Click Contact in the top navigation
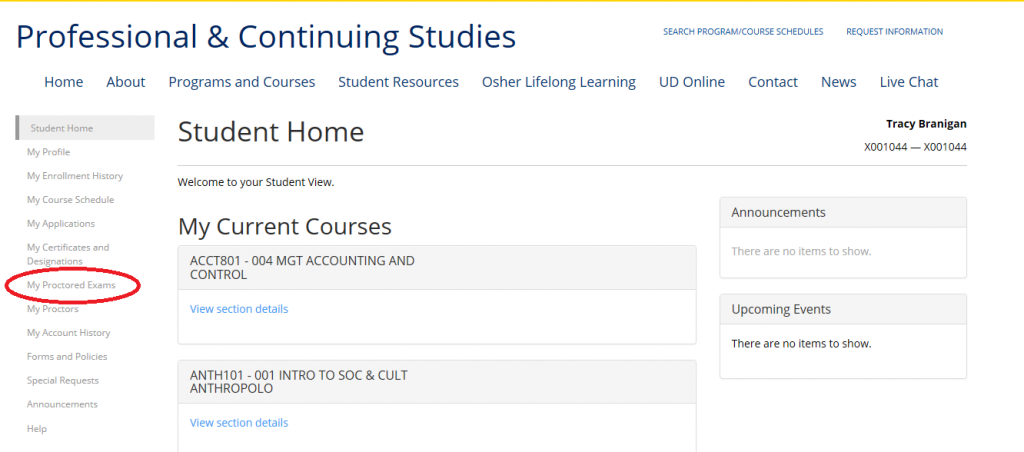1024x452 pixels. [x=773, y=82]
